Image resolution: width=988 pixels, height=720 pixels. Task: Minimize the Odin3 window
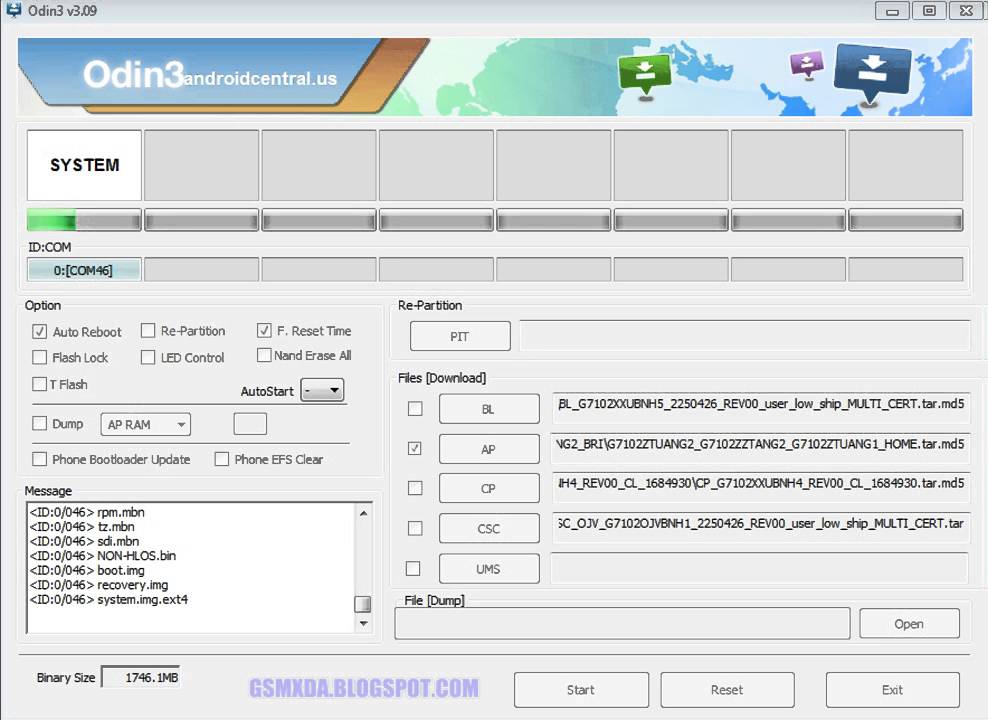892,11
